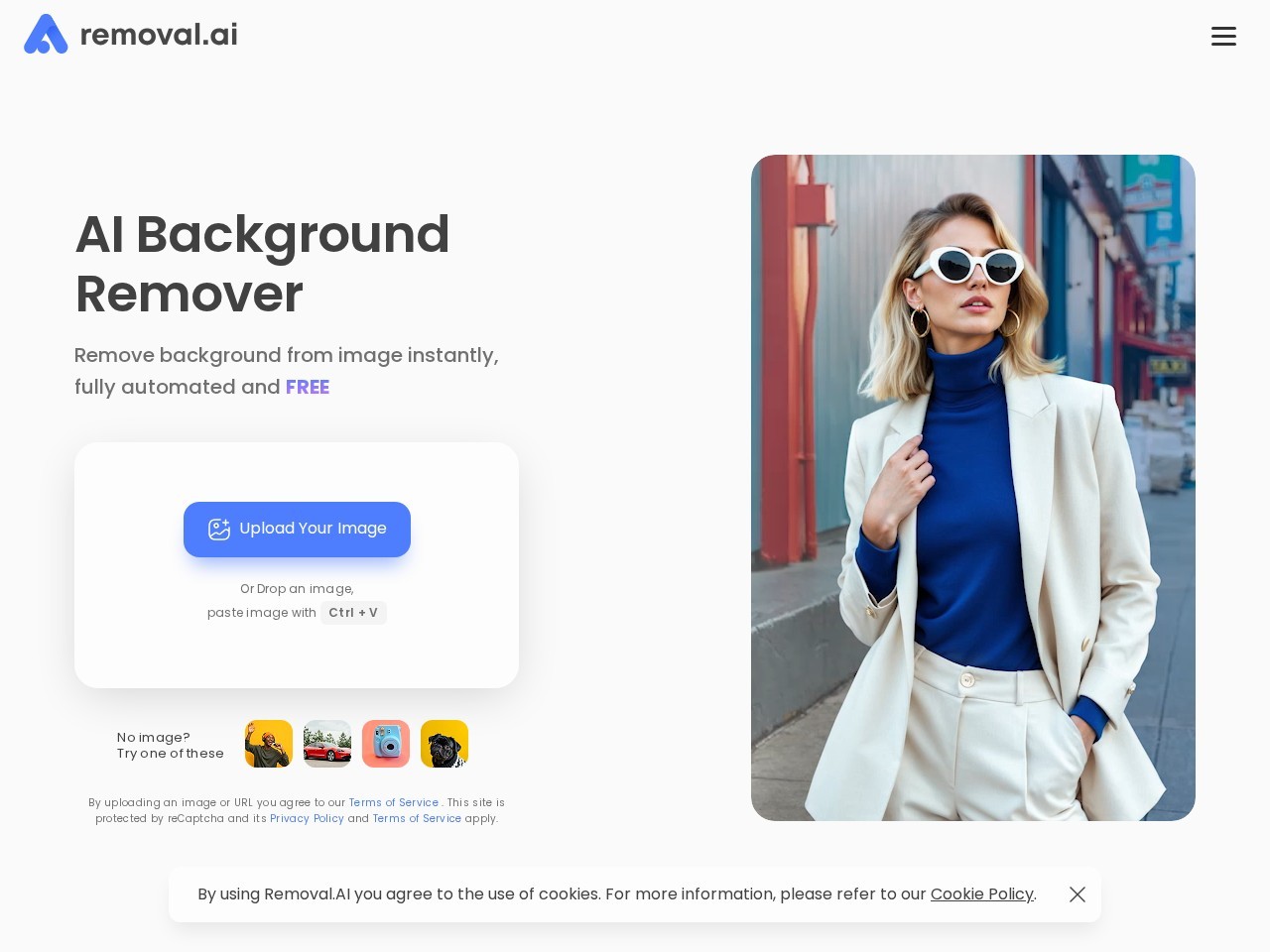This screenshot has height=952, width=1270.
Task: Open the Privacy Policy link
Action: pos(307,819)
